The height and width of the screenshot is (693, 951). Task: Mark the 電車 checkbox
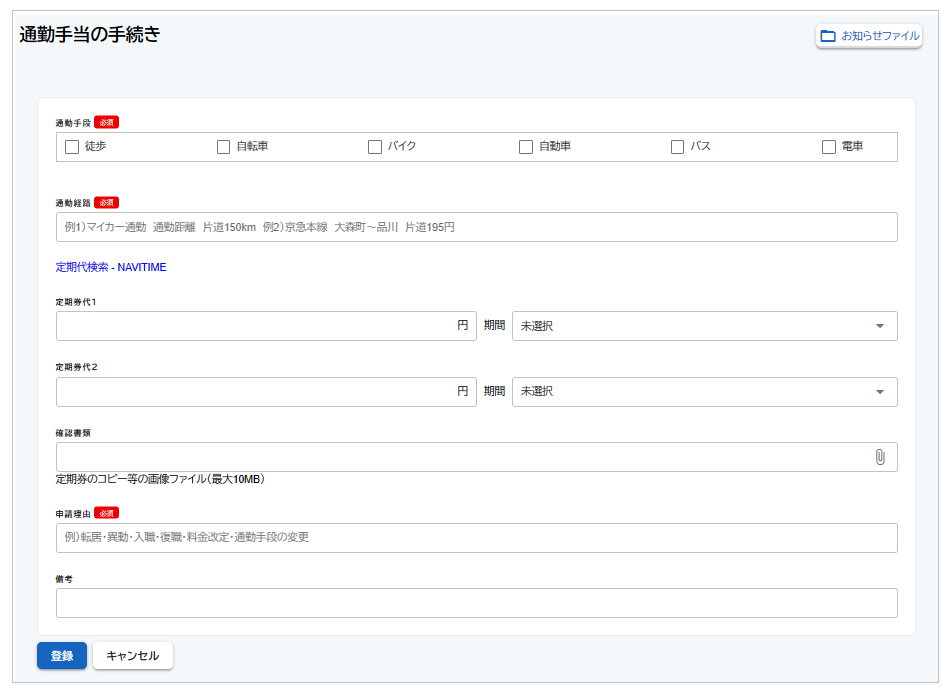coord(829,147)
